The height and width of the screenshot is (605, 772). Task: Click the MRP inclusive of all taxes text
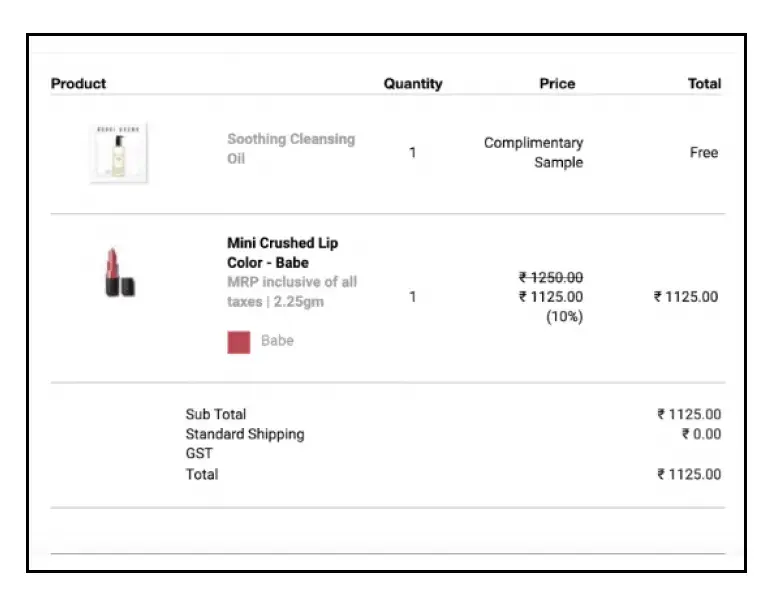292,291
